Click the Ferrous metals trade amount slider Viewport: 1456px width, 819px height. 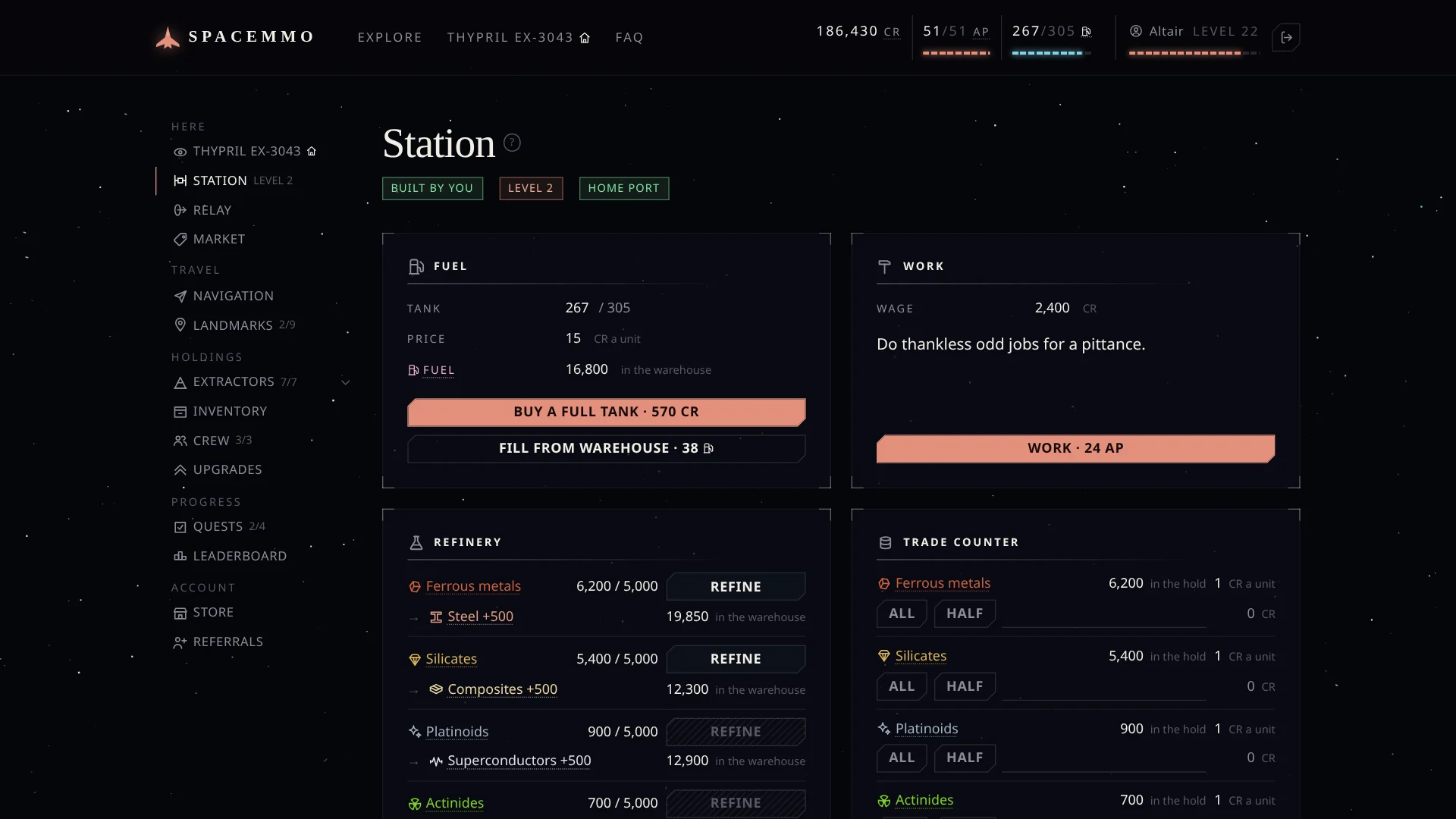pyautogui.click(x=1104, y=614)
